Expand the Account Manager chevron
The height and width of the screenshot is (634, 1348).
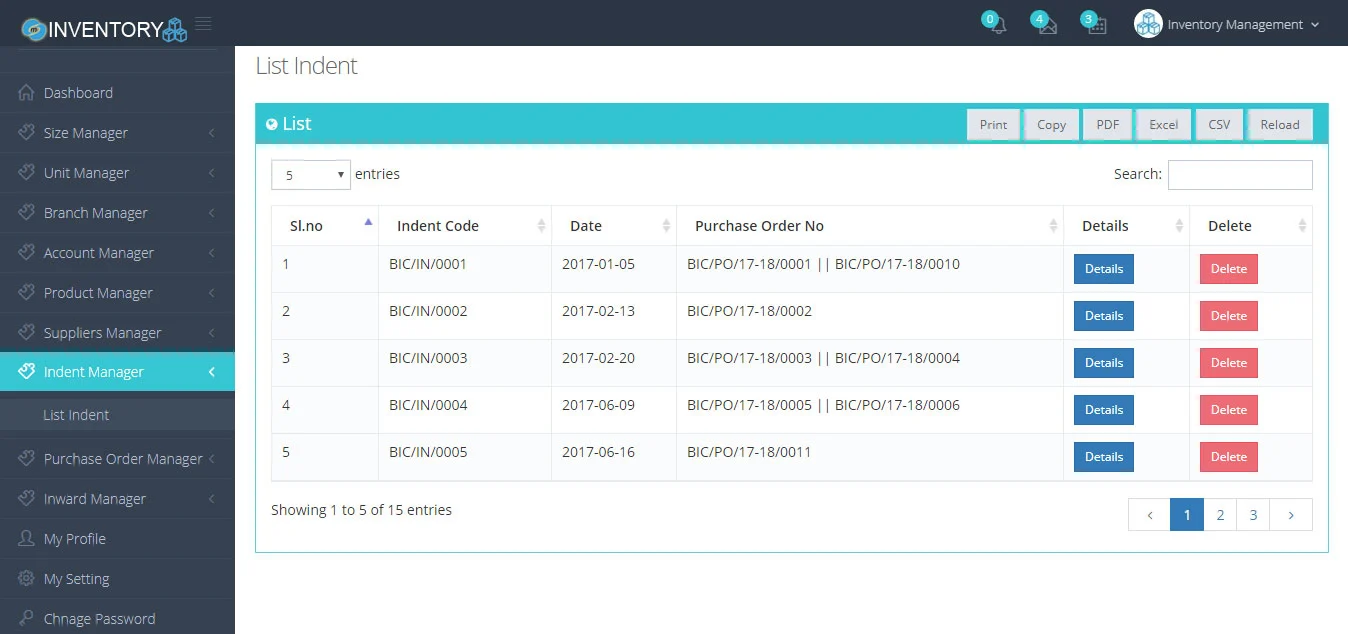[x=212, y=253]
